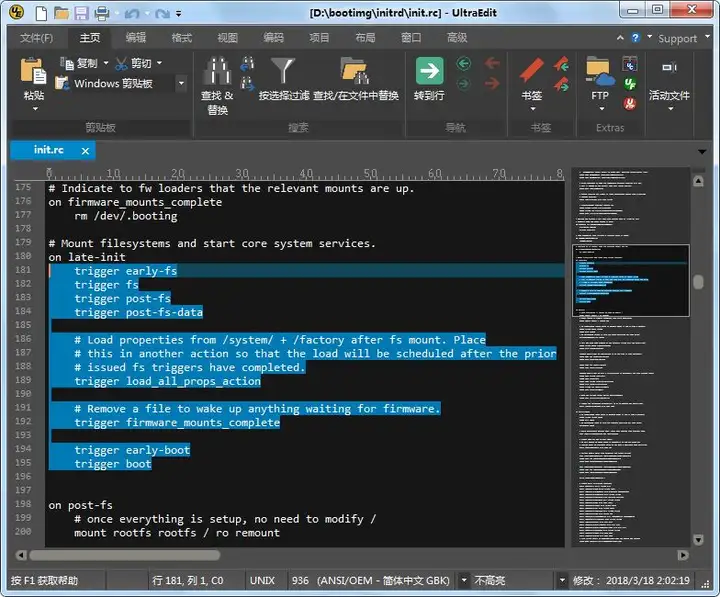
Task: Open the FTP cloud folder icon
Action: pyautogui.click(x=600, y=71)
